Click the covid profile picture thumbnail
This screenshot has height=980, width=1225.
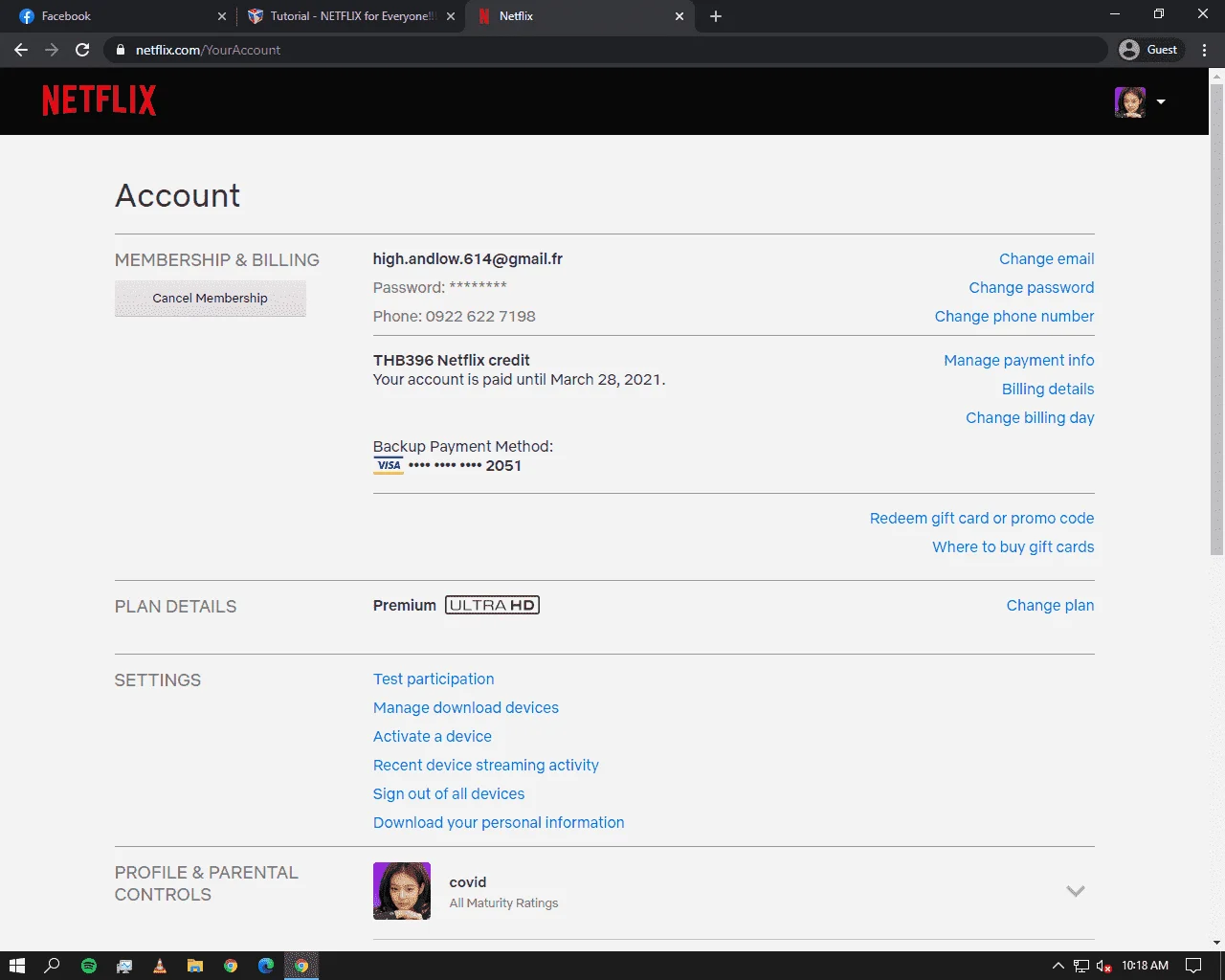(402, 891)
